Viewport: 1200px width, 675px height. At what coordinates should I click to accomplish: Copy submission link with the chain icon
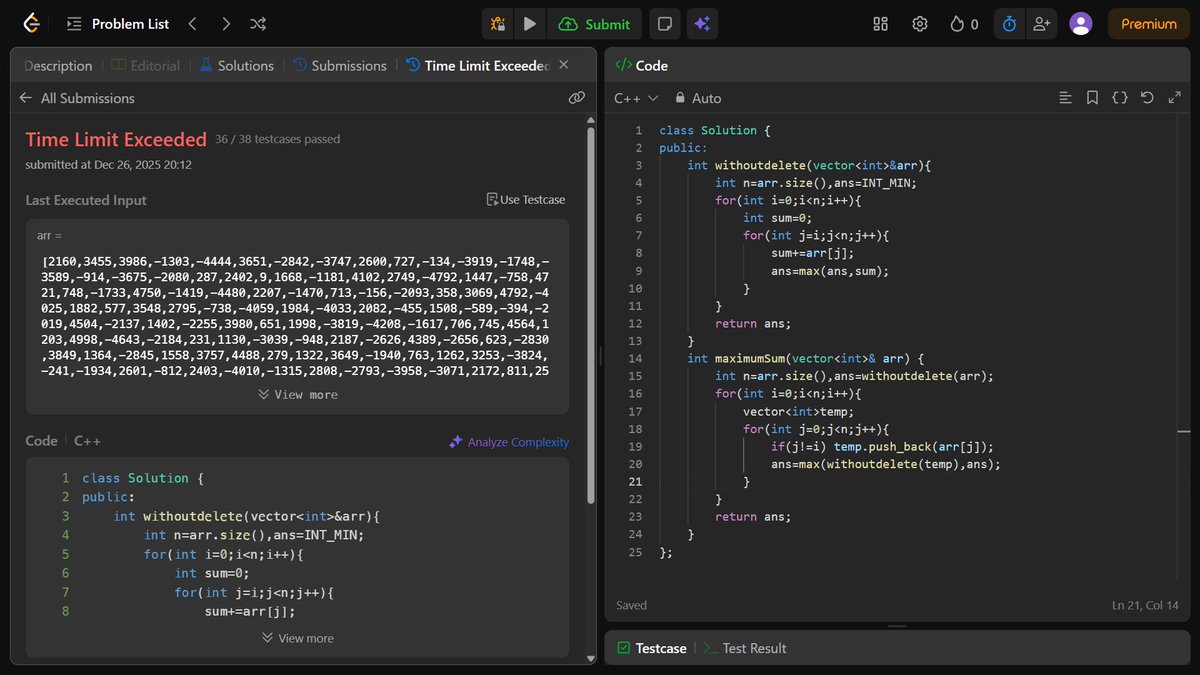pyautogui.click(x=577, y=98)
